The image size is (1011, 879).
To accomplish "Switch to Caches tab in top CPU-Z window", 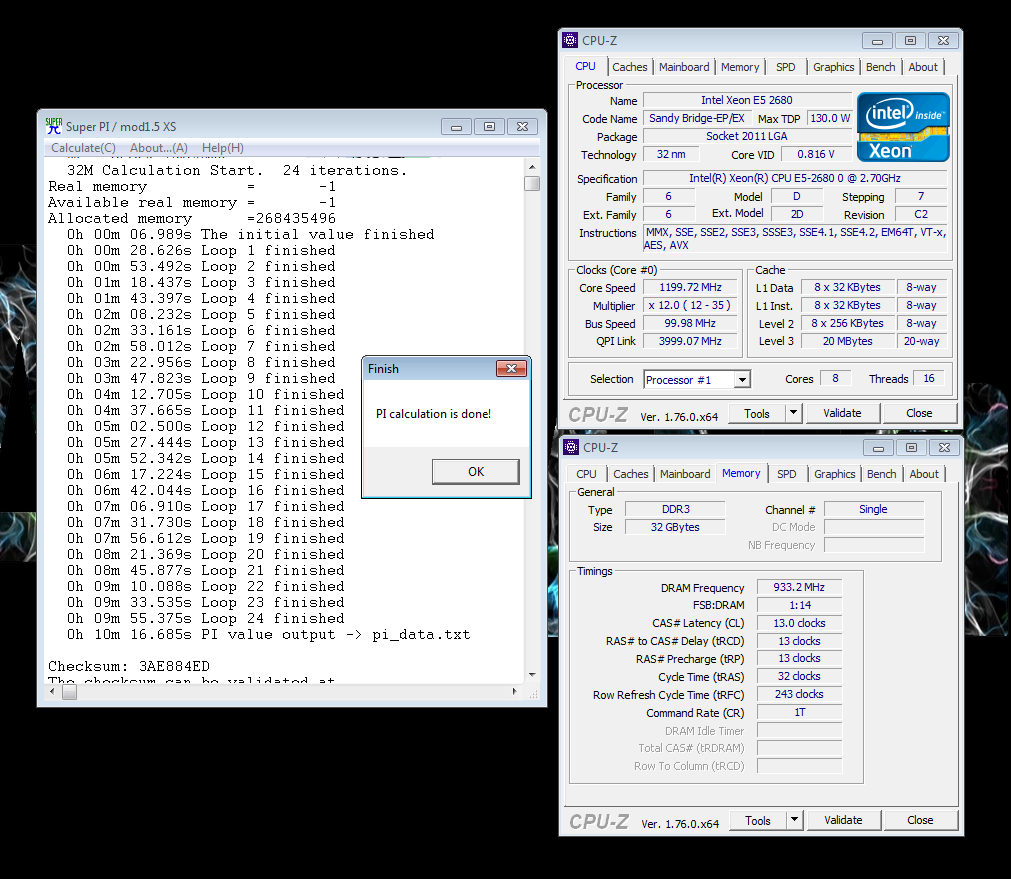I will pyautogui.click(x=629, y=67).
